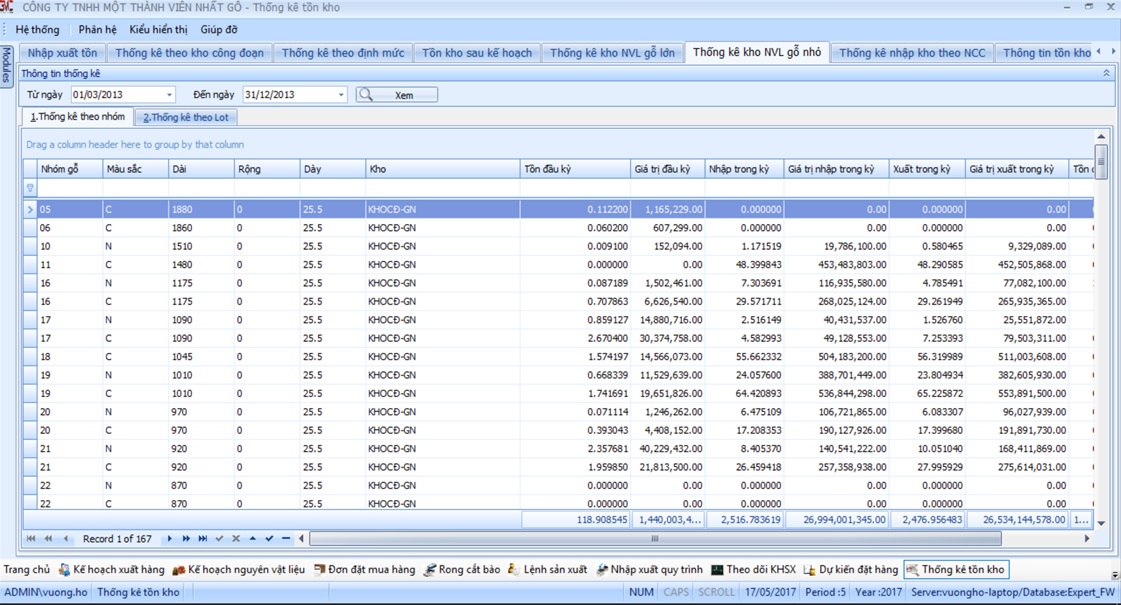Switch to Nhập xuất tồn tab

tap(62, 53)
